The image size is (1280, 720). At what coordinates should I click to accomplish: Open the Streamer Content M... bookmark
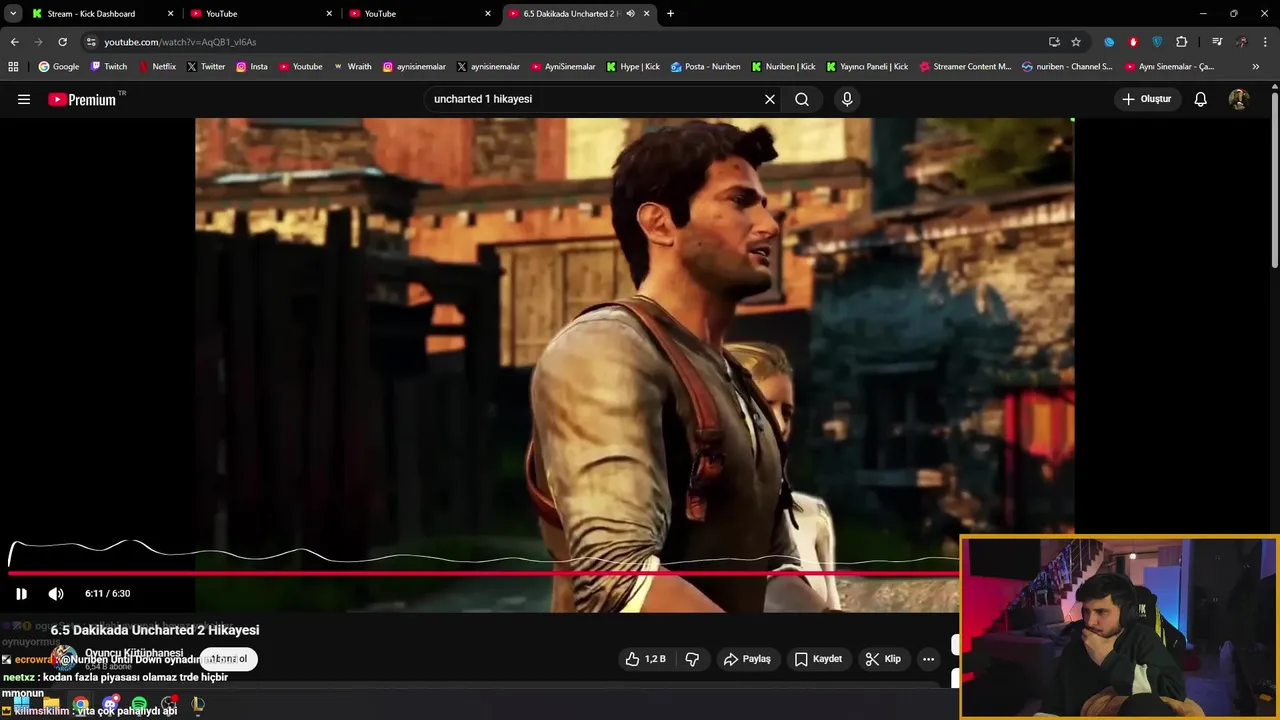click(x=965, y=67)
